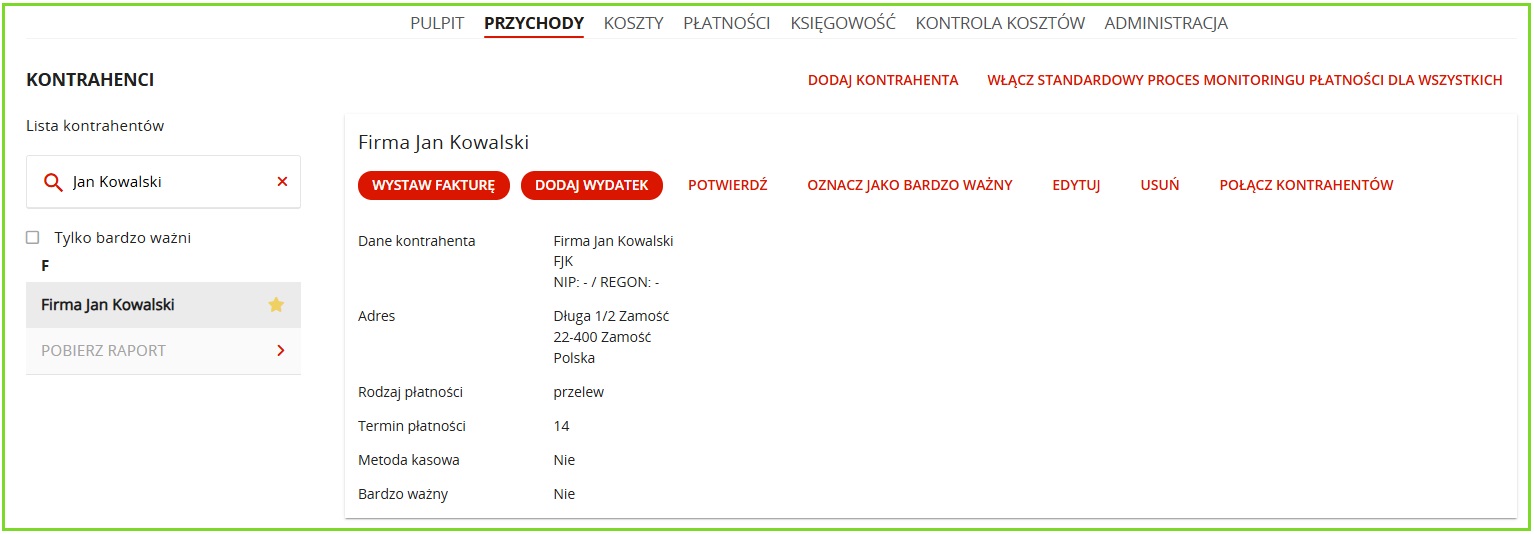Click the red chevron next to Pobierz raport
The width and height of the screenshot is (1534, 534).
(281, 351)
